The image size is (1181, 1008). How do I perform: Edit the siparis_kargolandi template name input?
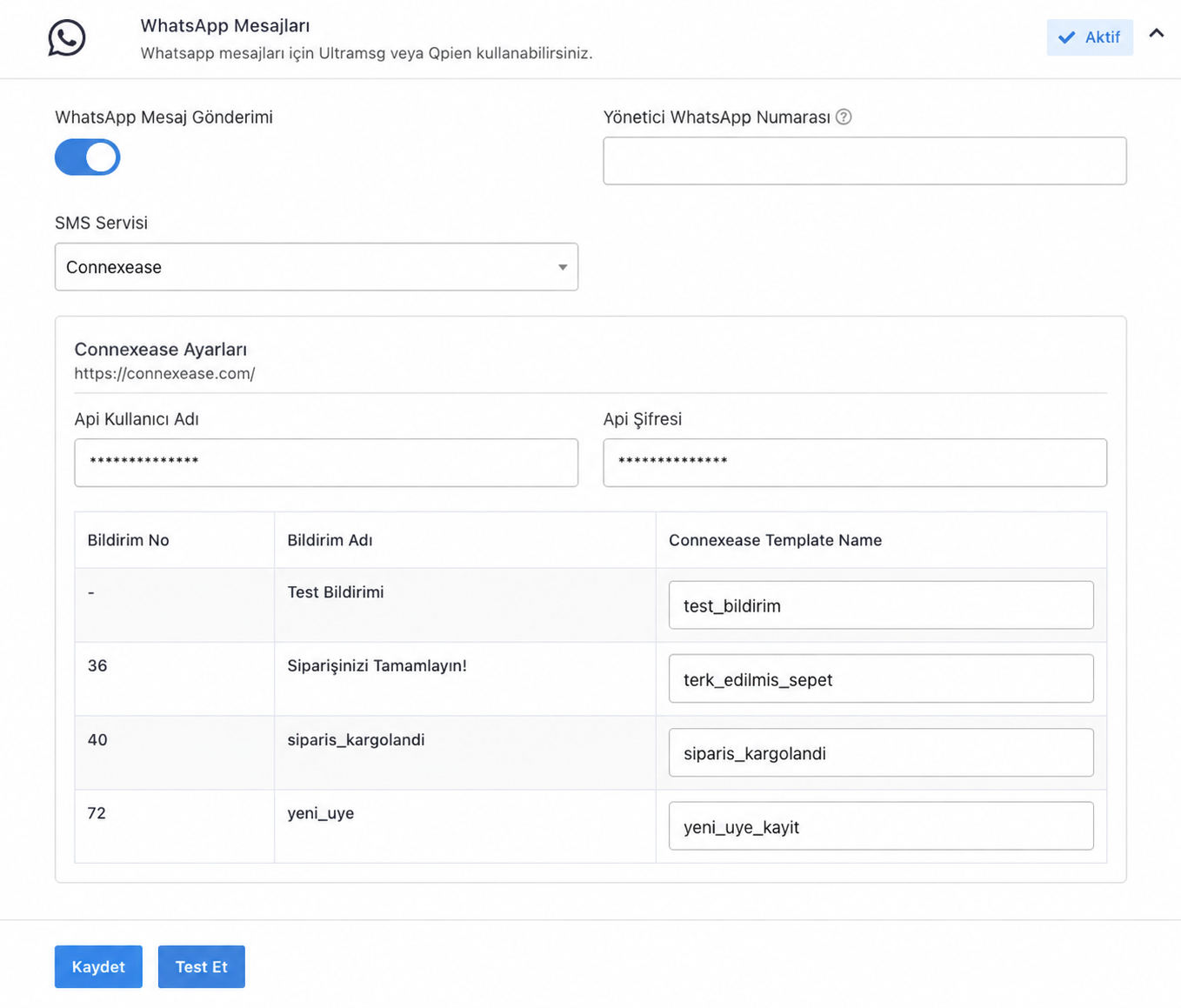point(881,752)
